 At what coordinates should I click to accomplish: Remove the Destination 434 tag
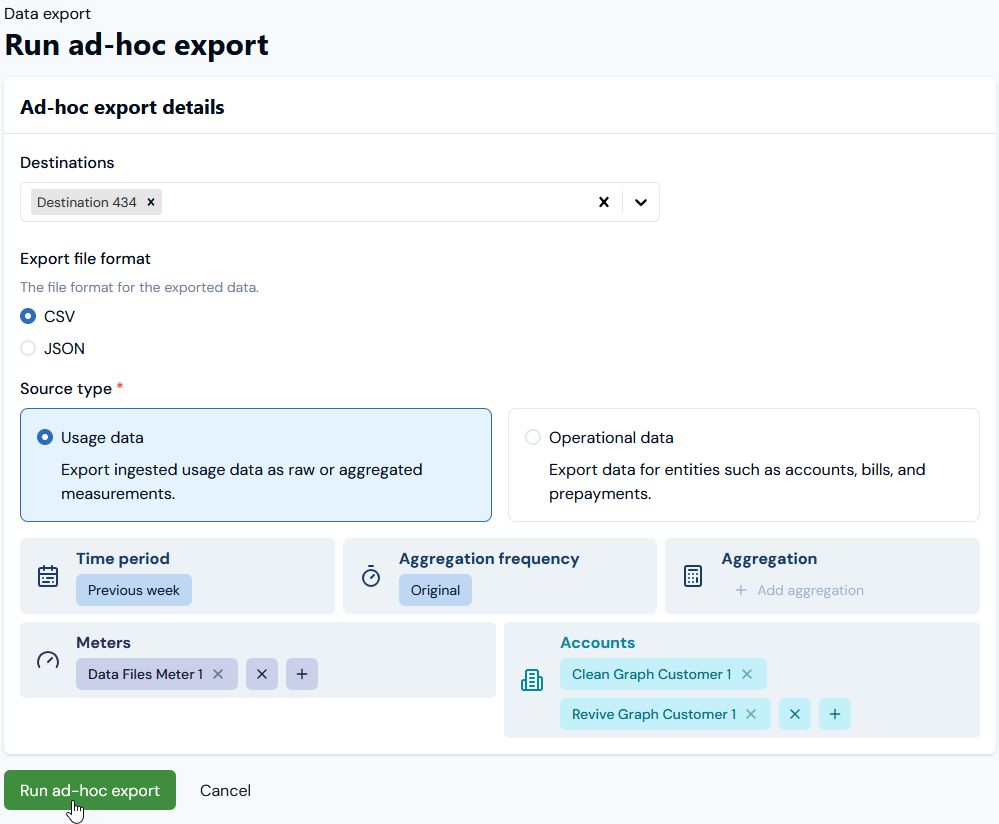(151, 202)
